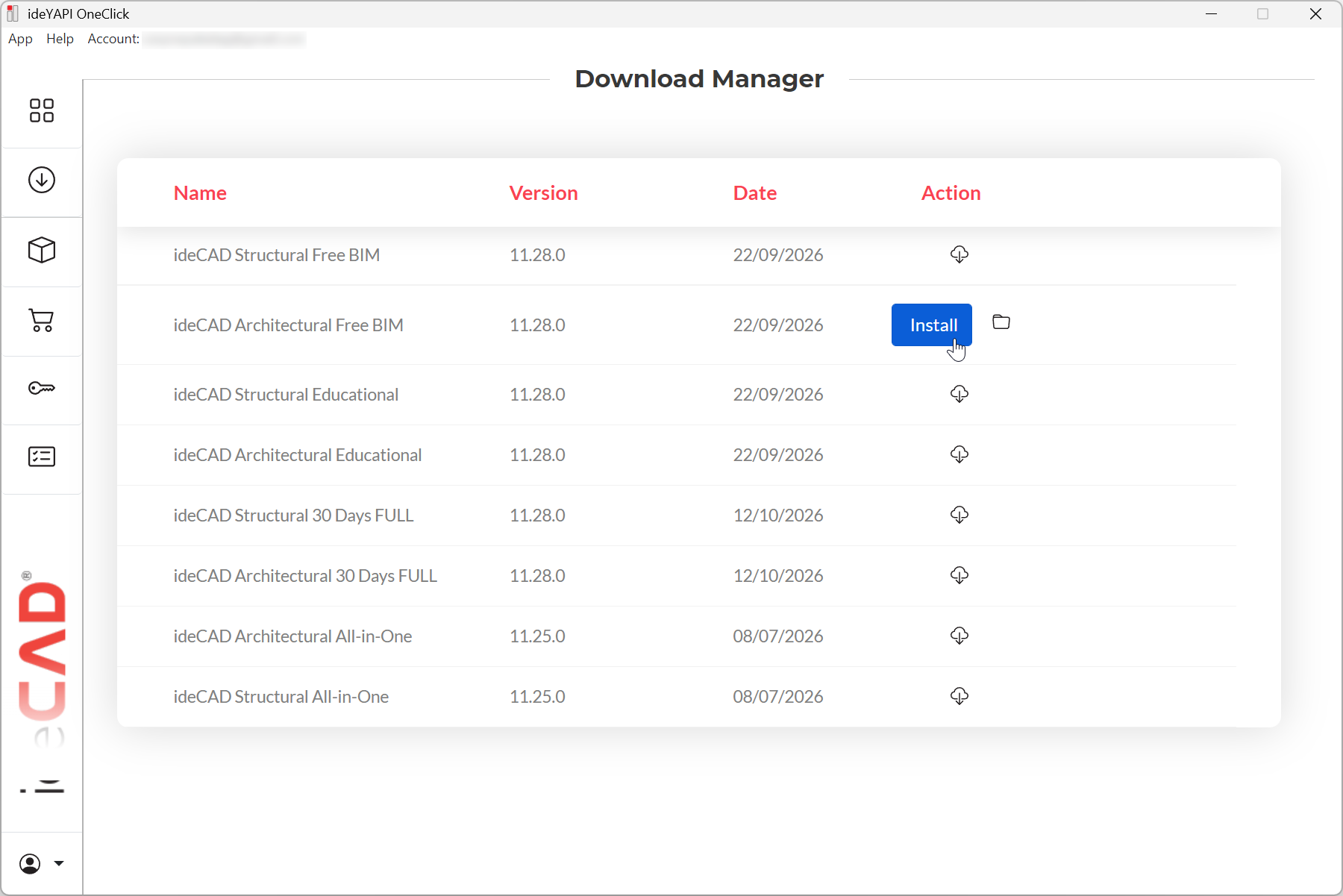Install ideCAD Architectural Free BIM

point(932,325)
